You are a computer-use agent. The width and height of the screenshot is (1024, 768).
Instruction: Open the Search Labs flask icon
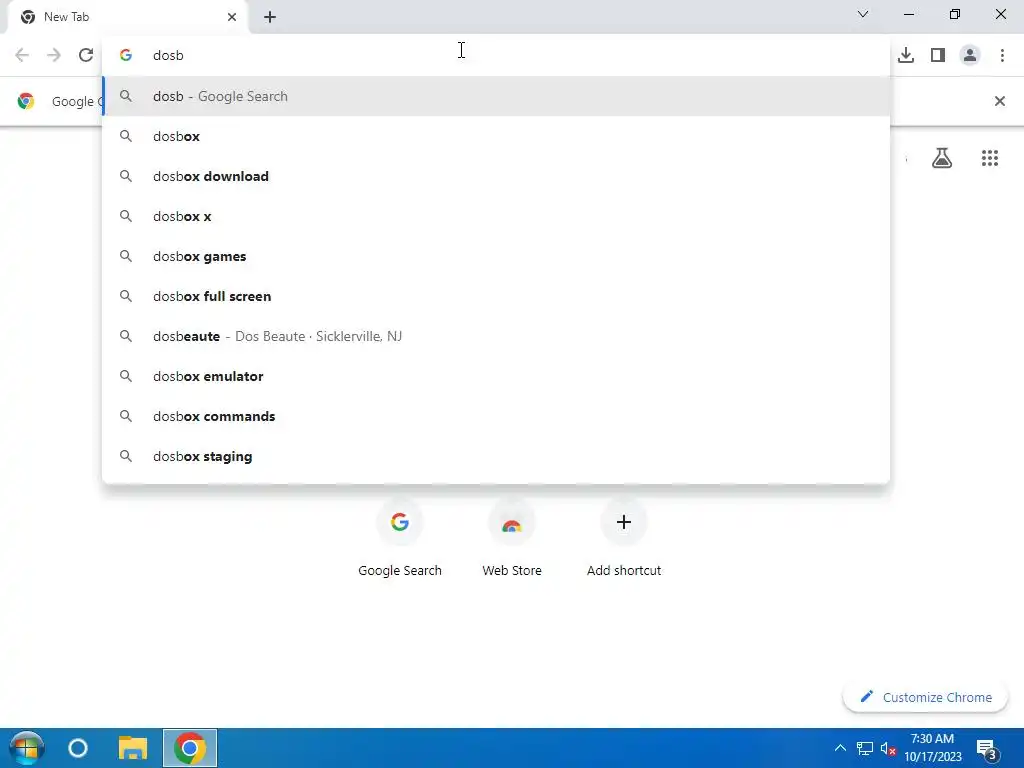coord(942,158)
